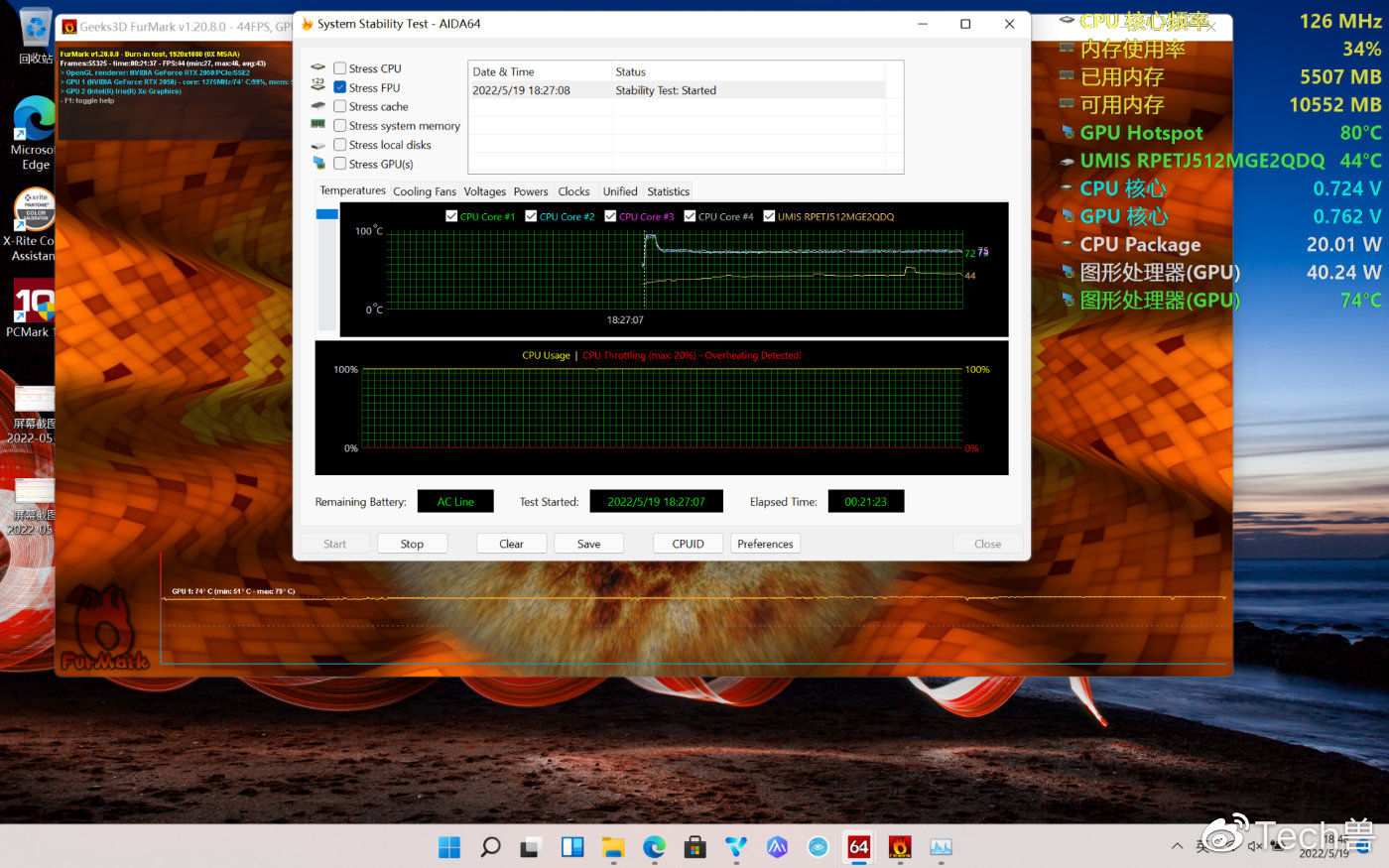Screen dimensions: 1389x868
Task: Uncheck the Stress FPU checkbox
Action: click(x=340, y=87)
